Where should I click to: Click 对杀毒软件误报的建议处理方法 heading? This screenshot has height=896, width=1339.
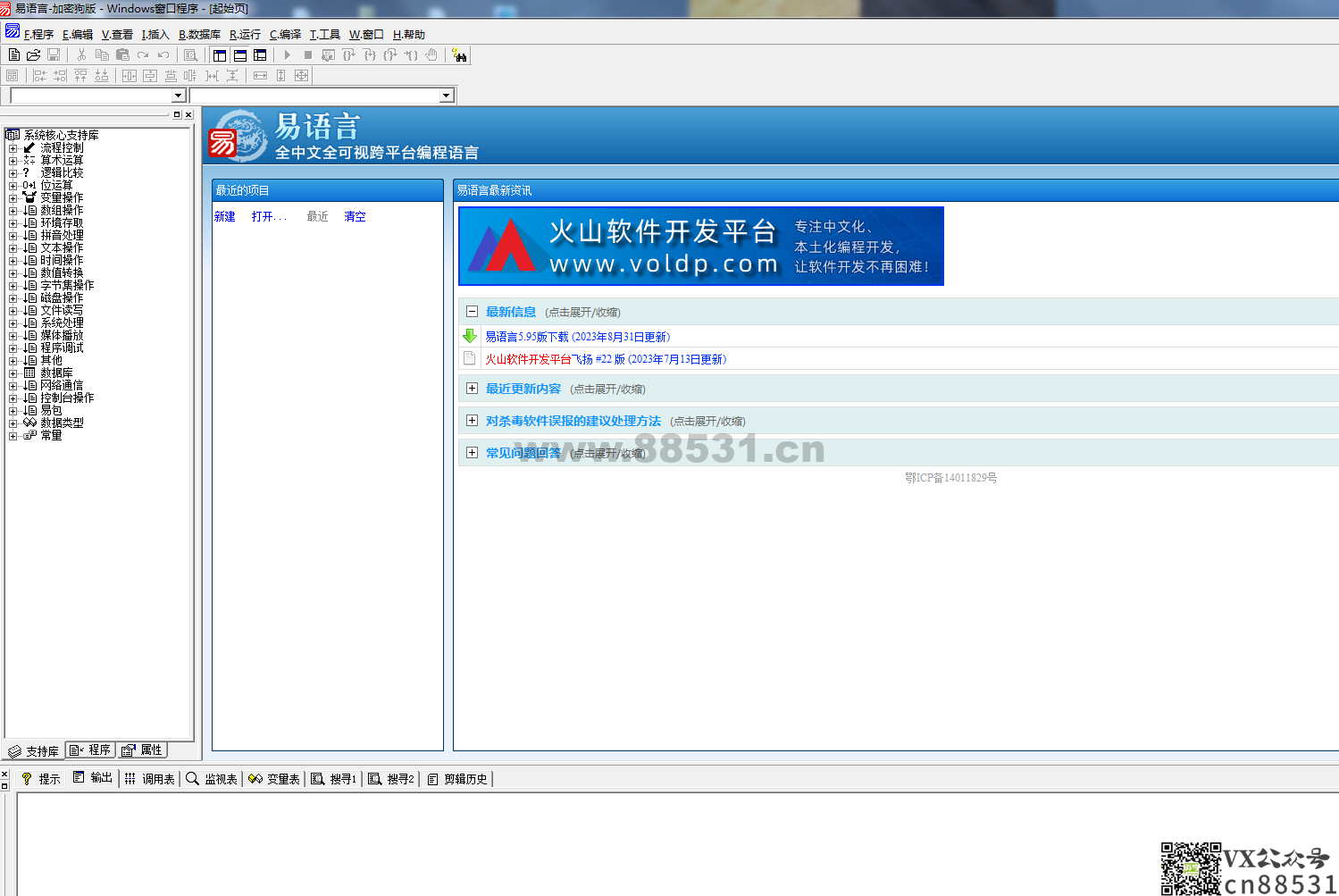[573, 421]
